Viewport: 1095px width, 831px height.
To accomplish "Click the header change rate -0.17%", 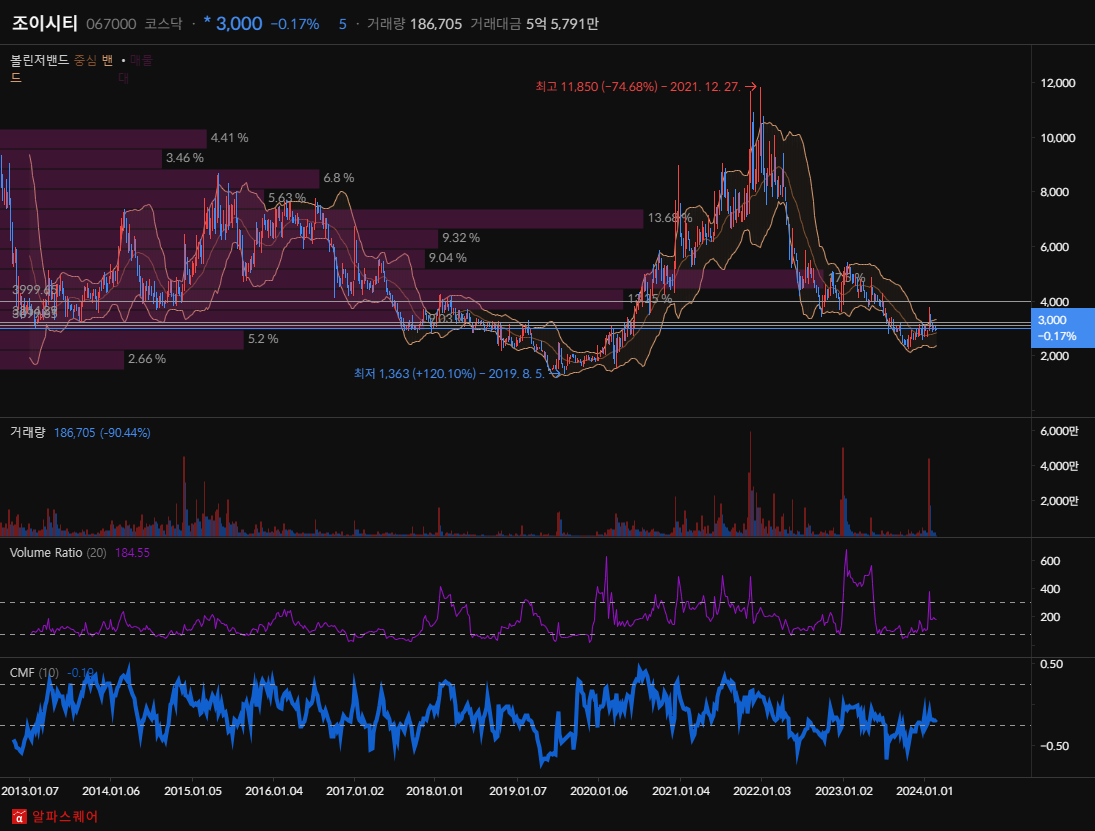I will coord(295,24).
